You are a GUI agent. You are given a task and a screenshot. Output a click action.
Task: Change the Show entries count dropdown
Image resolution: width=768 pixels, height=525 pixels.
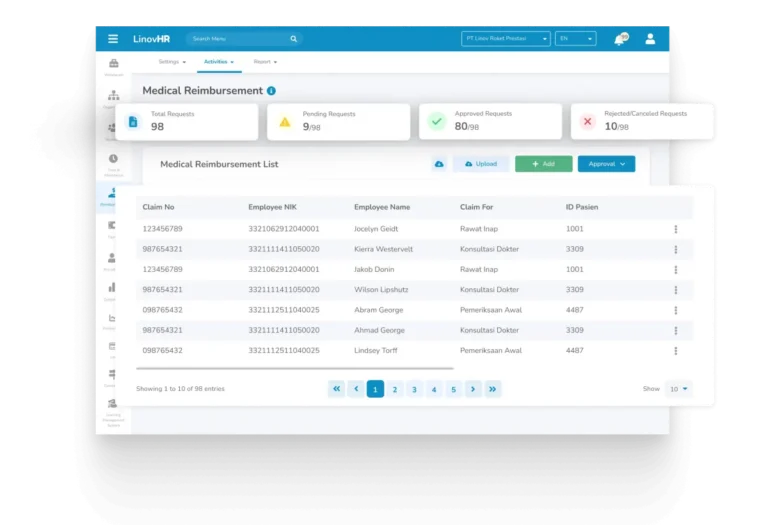[x=678, y=389]
